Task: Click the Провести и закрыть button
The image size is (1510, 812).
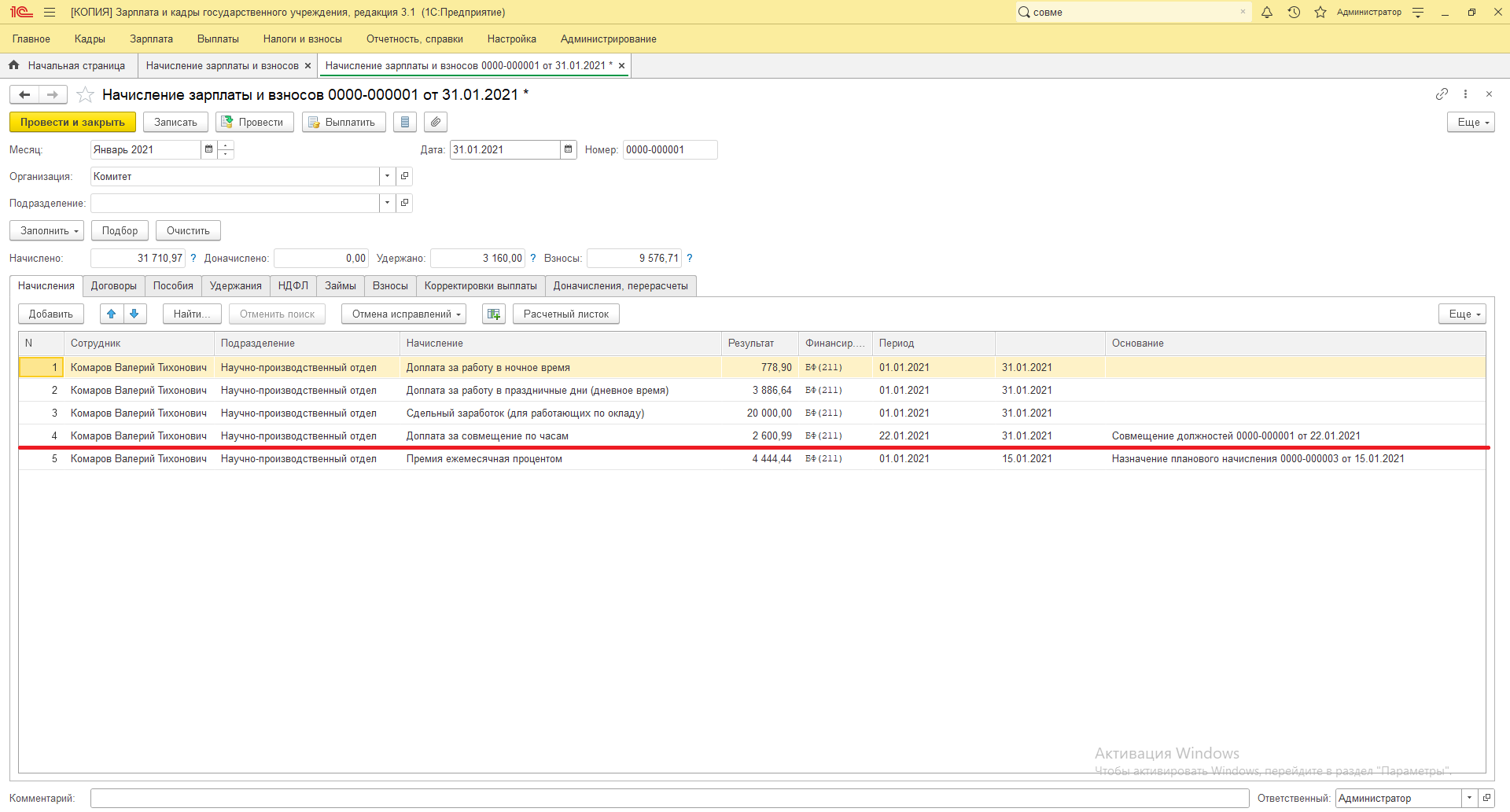Action: 72,122
